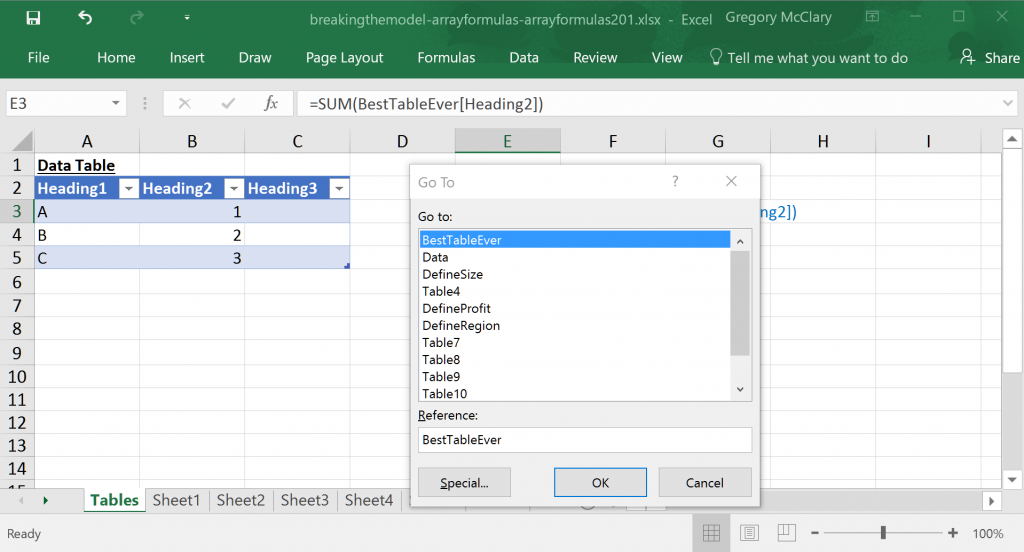Switch to Sheet2 worksheet tab

240,500
